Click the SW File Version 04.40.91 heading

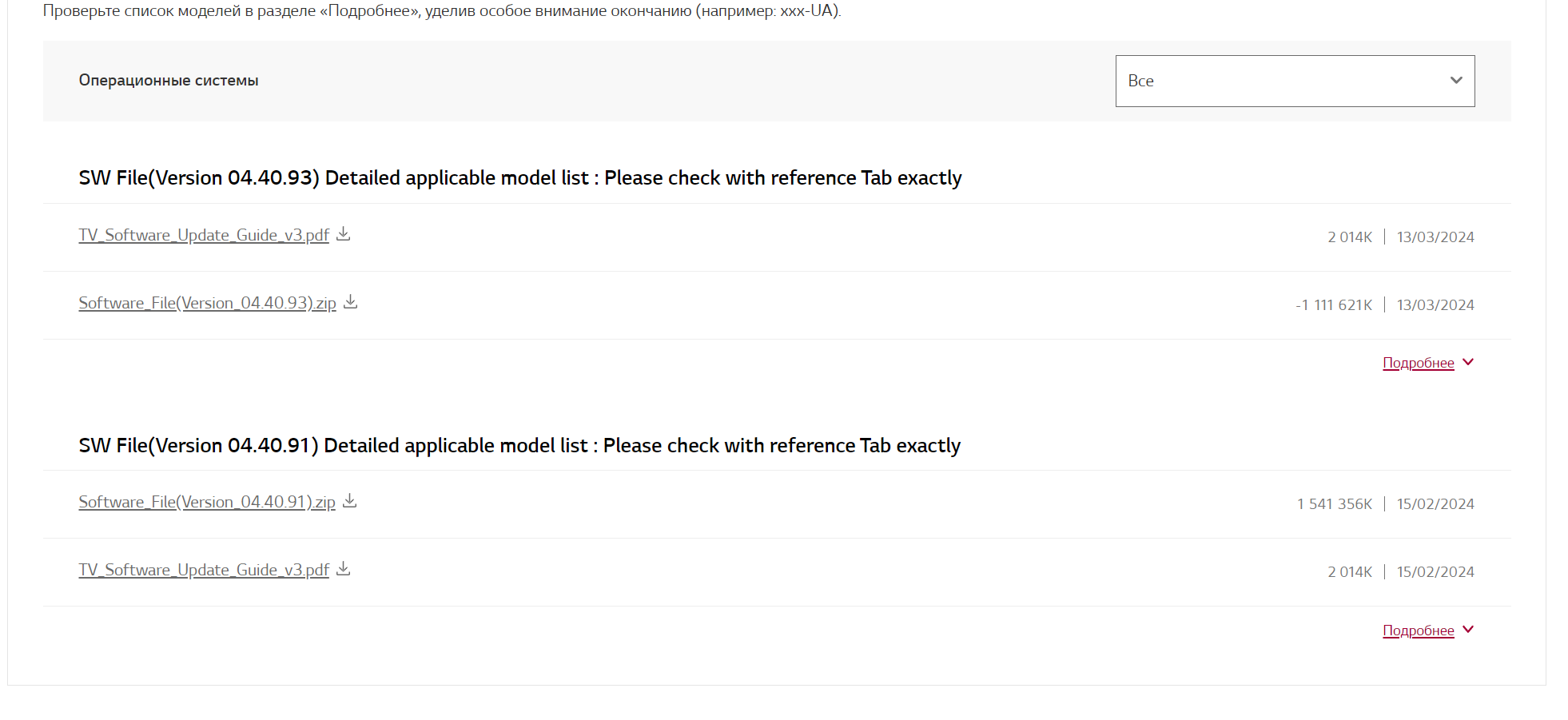click(519, 445)
